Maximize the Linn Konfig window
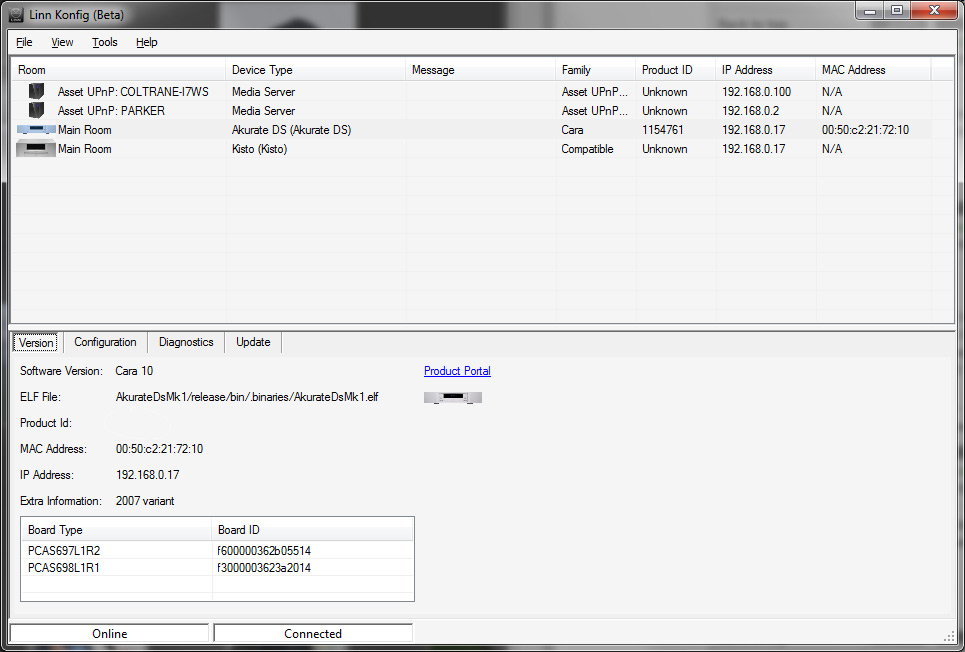 (x=897, y=10)
